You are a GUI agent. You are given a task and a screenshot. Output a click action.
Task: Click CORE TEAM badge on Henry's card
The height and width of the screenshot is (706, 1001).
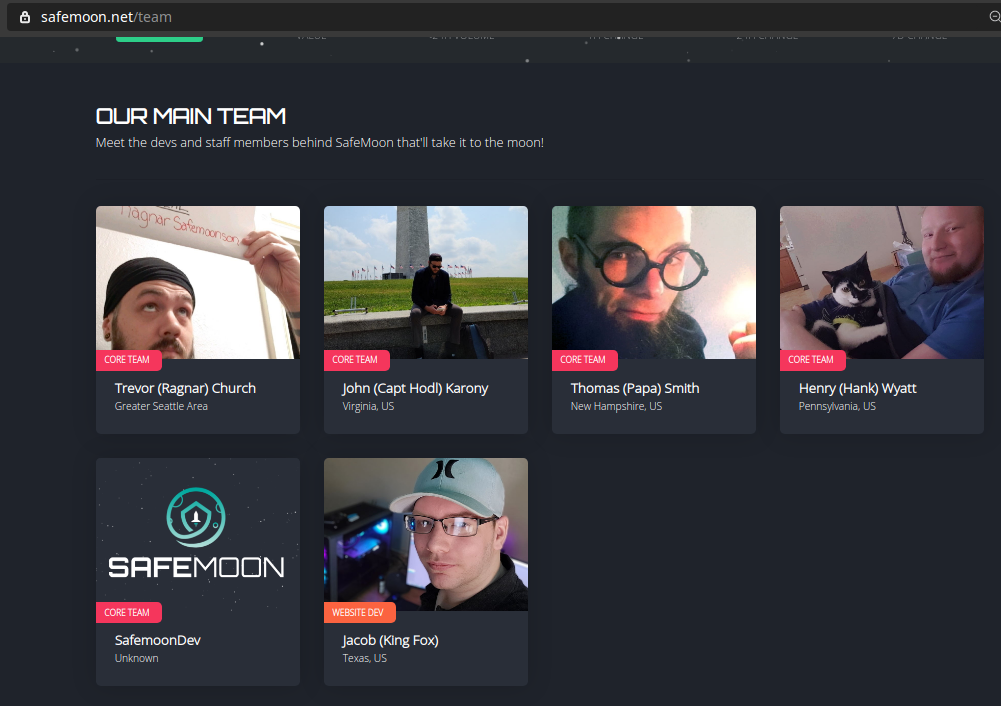[x=812, y=360]
